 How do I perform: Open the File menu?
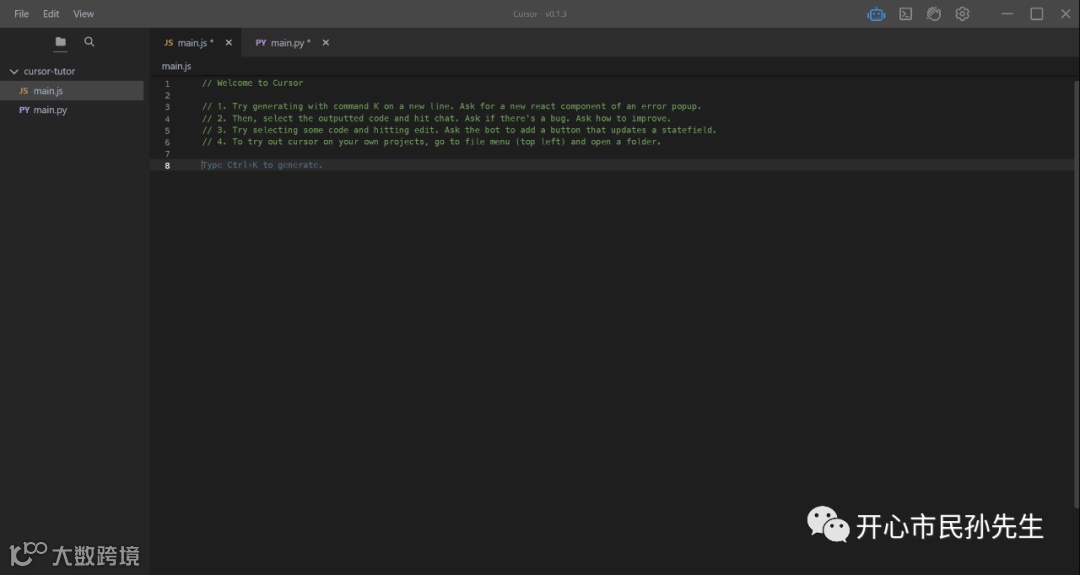pos(21,14)
